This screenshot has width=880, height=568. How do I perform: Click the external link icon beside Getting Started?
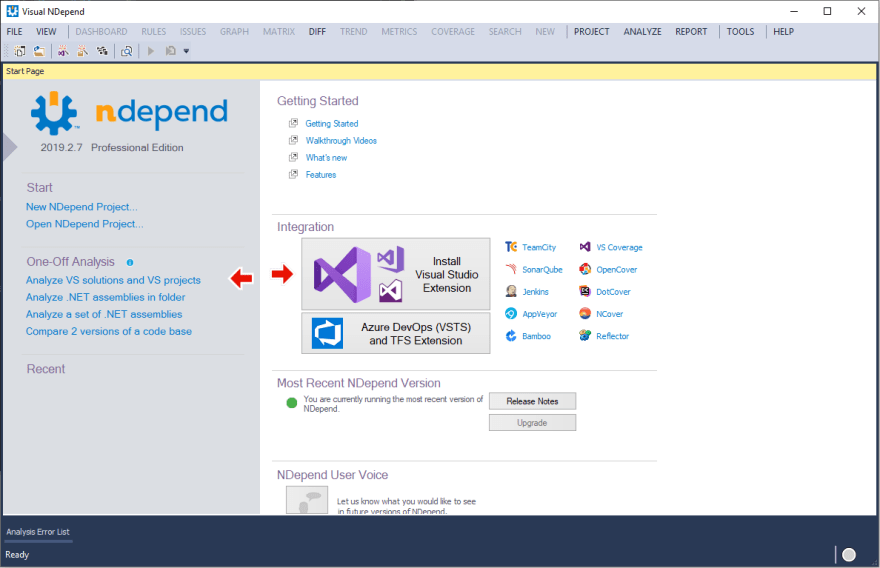(x=293, y=123)
